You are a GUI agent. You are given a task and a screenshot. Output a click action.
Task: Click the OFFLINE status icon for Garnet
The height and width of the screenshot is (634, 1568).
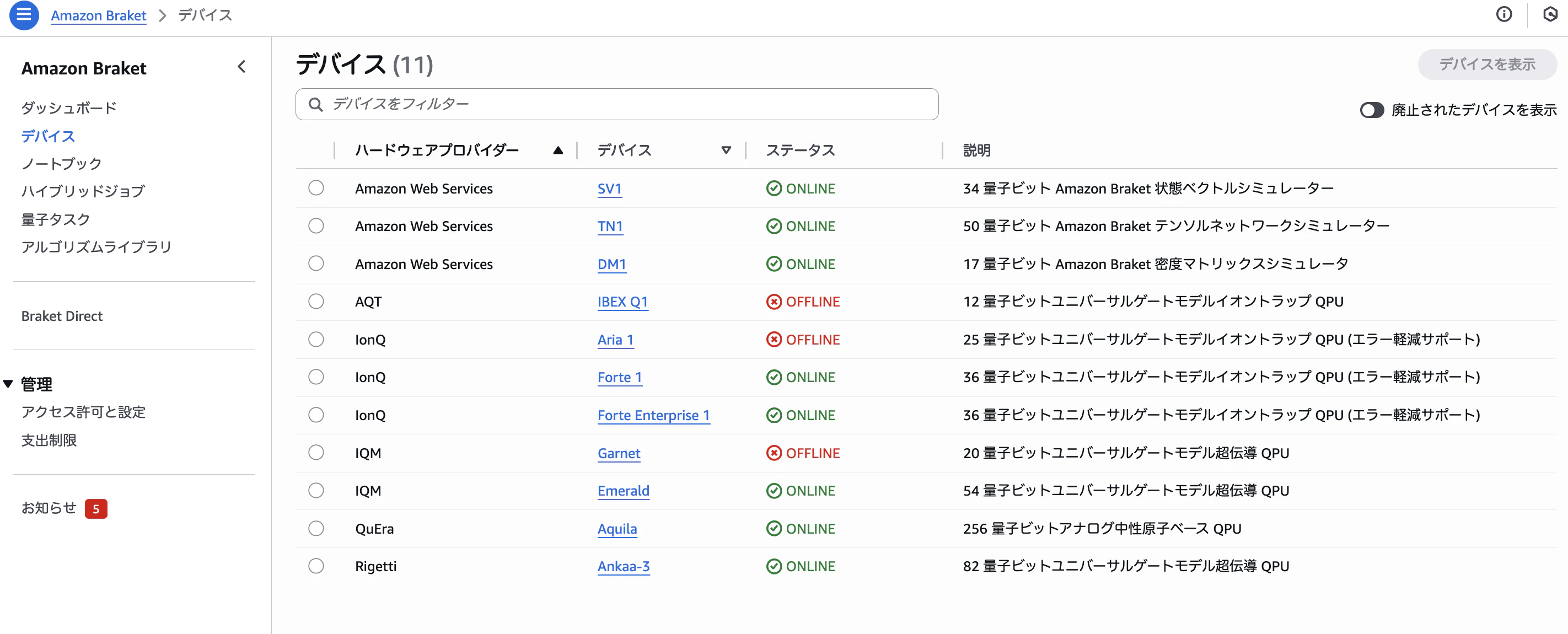tap(774, 453)
